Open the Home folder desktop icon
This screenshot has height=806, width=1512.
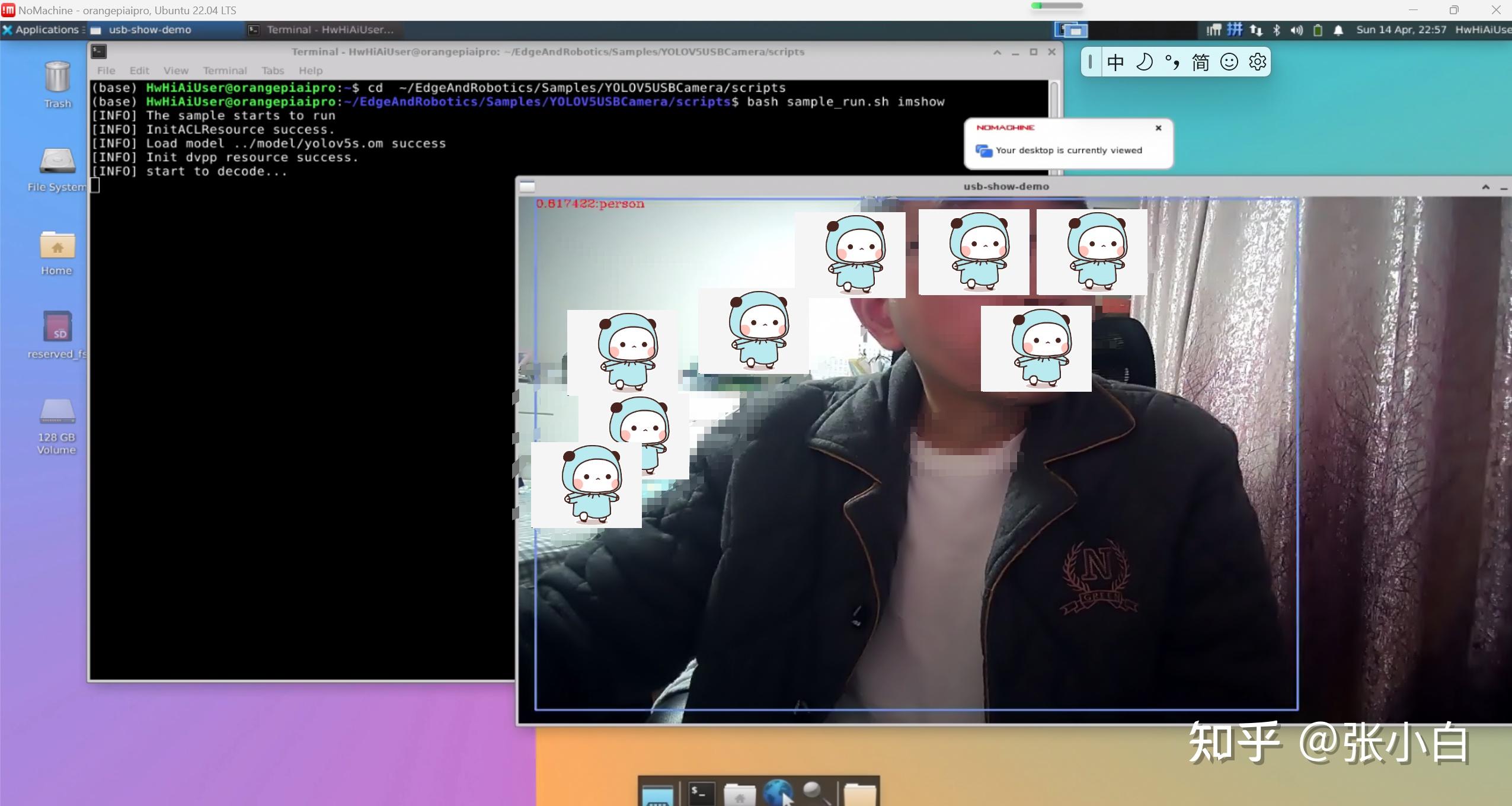(57, 246)
